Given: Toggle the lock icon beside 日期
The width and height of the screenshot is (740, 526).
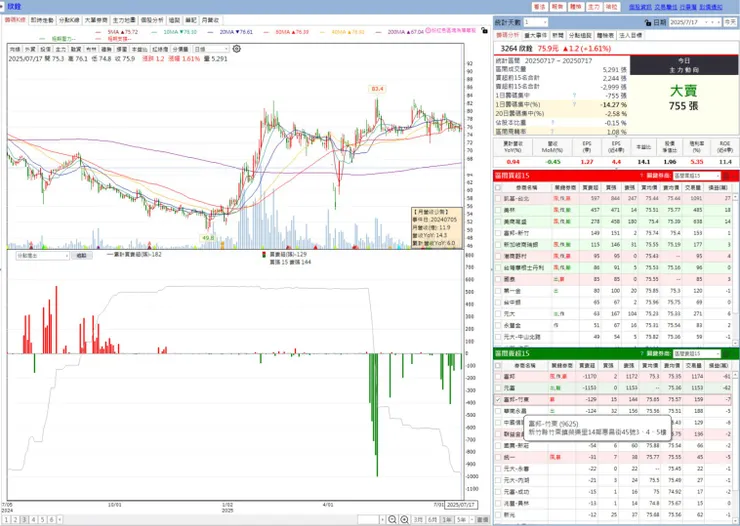Looking at the screenshot, I should [x=648, y=22].
